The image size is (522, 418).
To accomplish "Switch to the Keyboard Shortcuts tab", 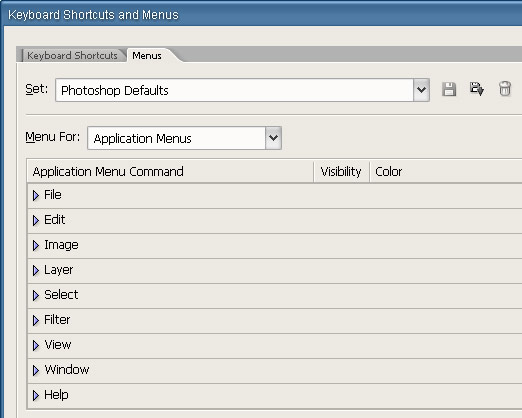I will pos(72,55).
